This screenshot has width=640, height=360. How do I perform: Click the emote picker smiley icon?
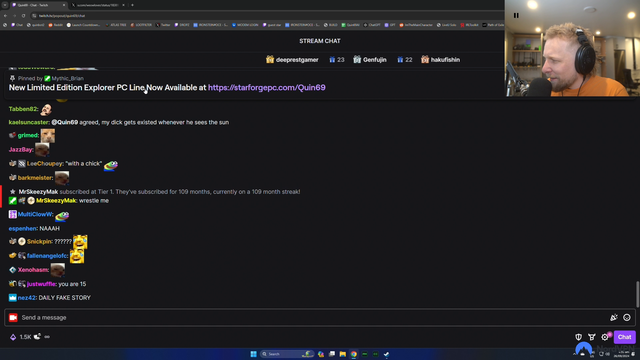[x=627, y=318]
